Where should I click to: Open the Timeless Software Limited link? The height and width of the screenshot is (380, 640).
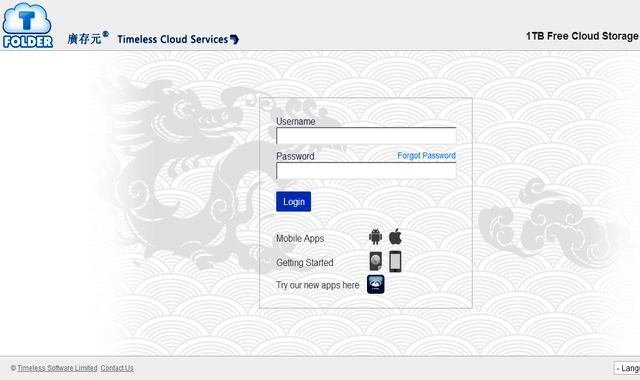pos(57,368)
